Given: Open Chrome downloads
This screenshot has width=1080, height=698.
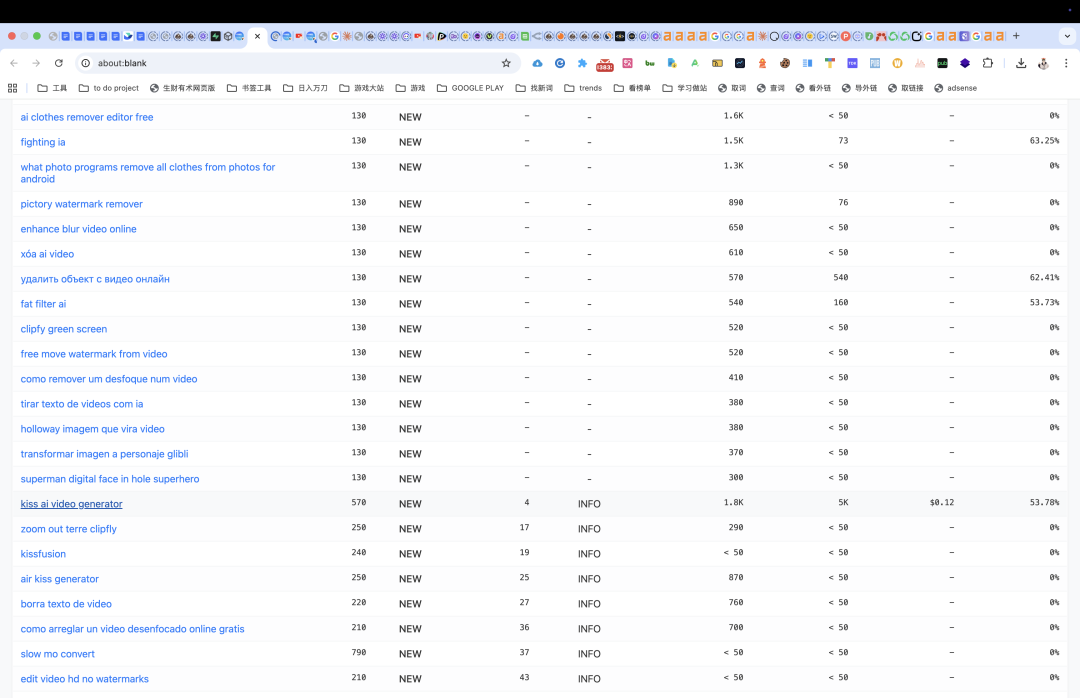Looking at the screenshot, I should 1021,63.
